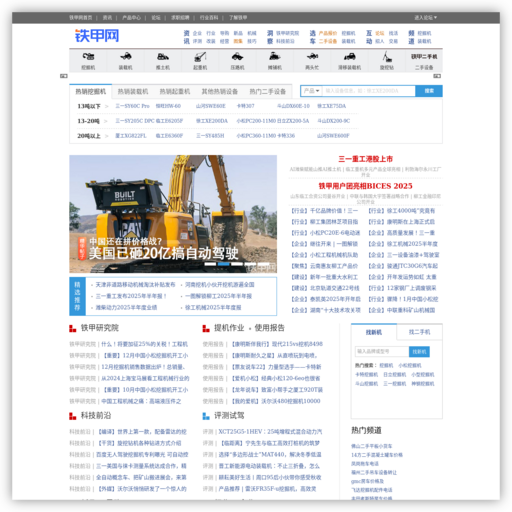512x512 pixels.
Task: Open the 二手设备 link under 选车
Action: [328, 41]
